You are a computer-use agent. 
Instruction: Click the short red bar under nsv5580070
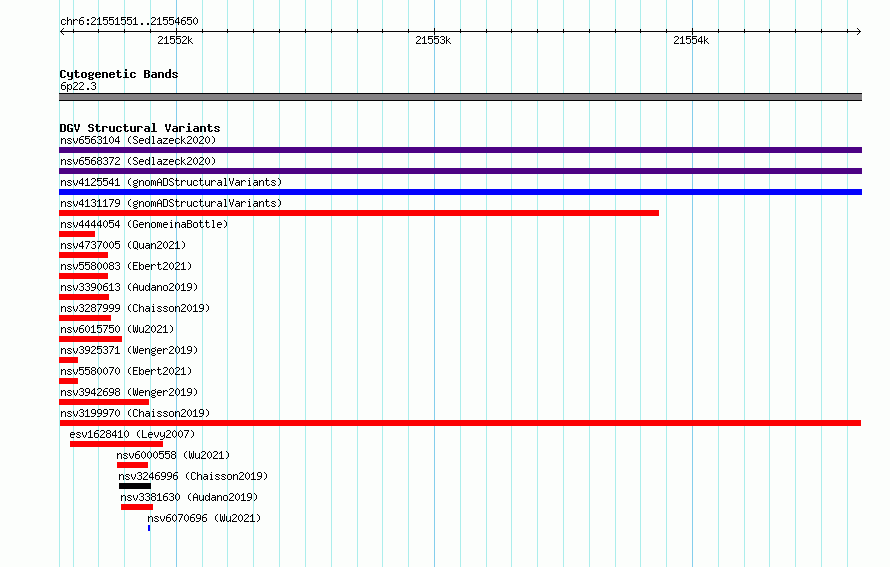click(x=68, y=381)
